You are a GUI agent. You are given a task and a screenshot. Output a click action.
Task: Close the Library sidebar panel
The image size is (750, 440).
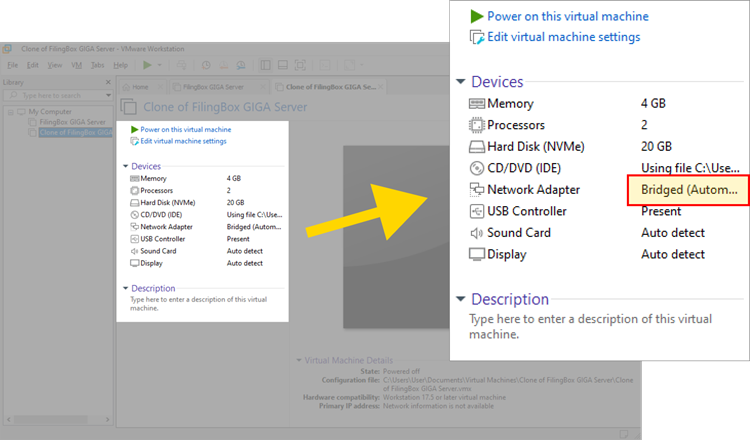click(x=110, y=82)
